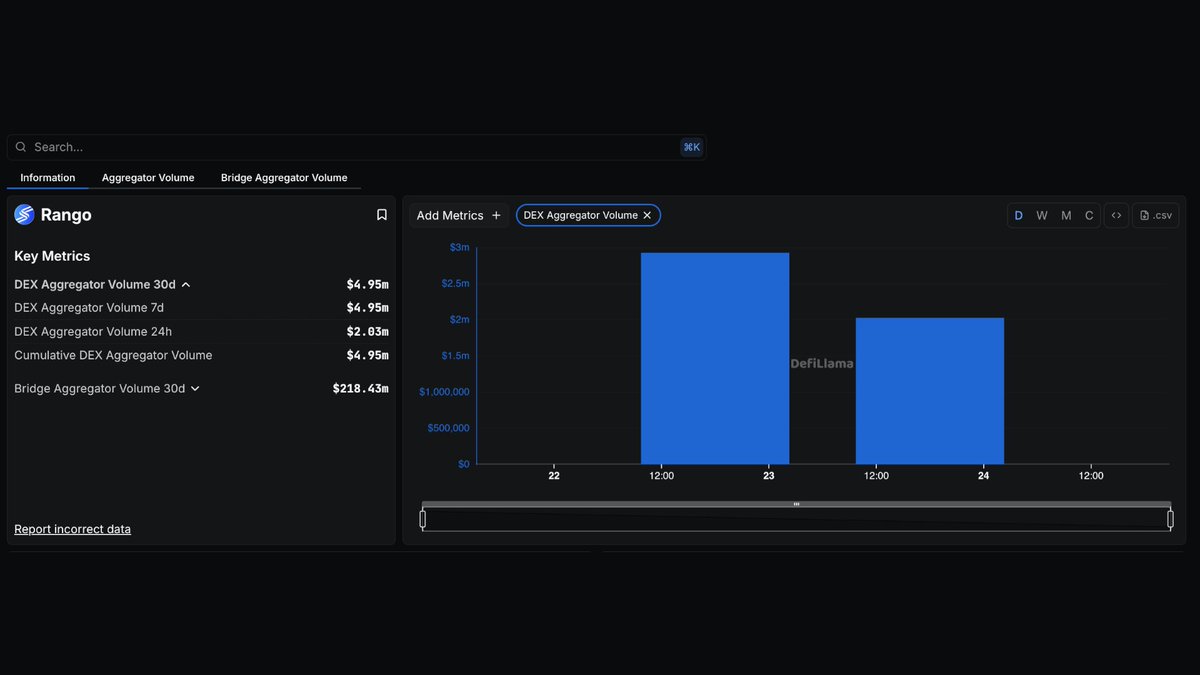Click Cumulative DEX Aggregator Volume row

[201, 355]
